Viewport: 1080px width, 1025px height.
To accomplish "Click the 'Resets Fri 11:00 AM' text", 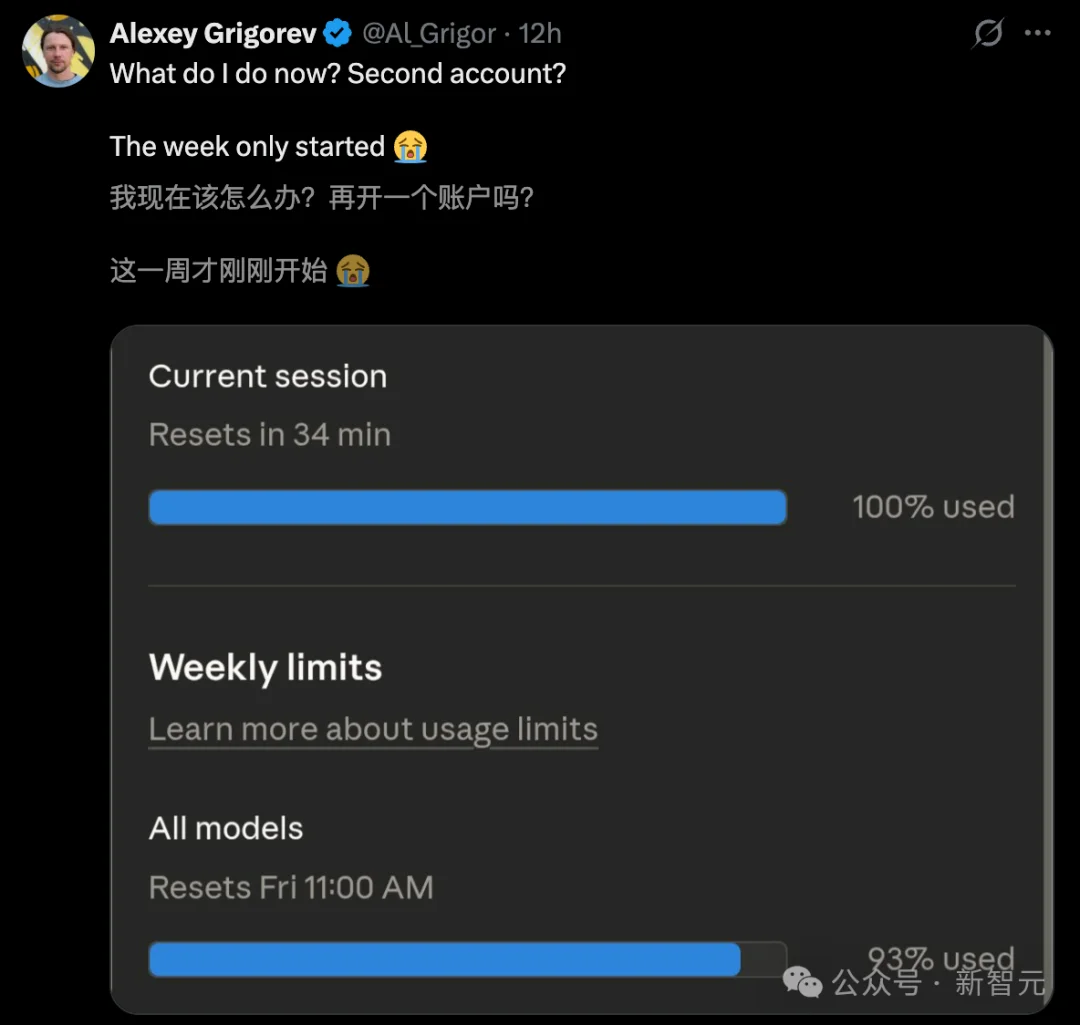I will (x=291, y=887).
